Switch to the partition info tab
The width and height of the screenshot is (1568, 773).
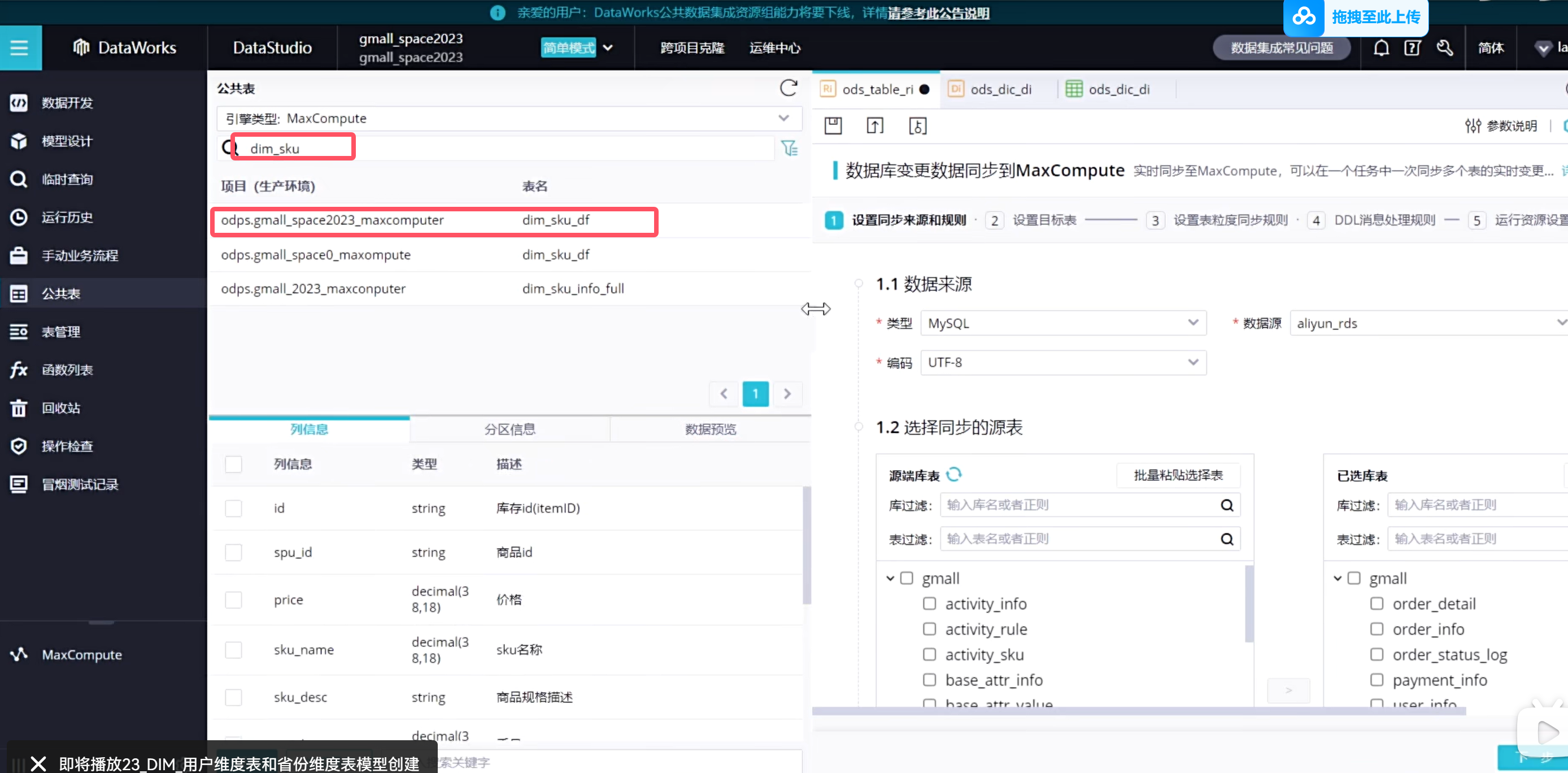pos(509,429)
